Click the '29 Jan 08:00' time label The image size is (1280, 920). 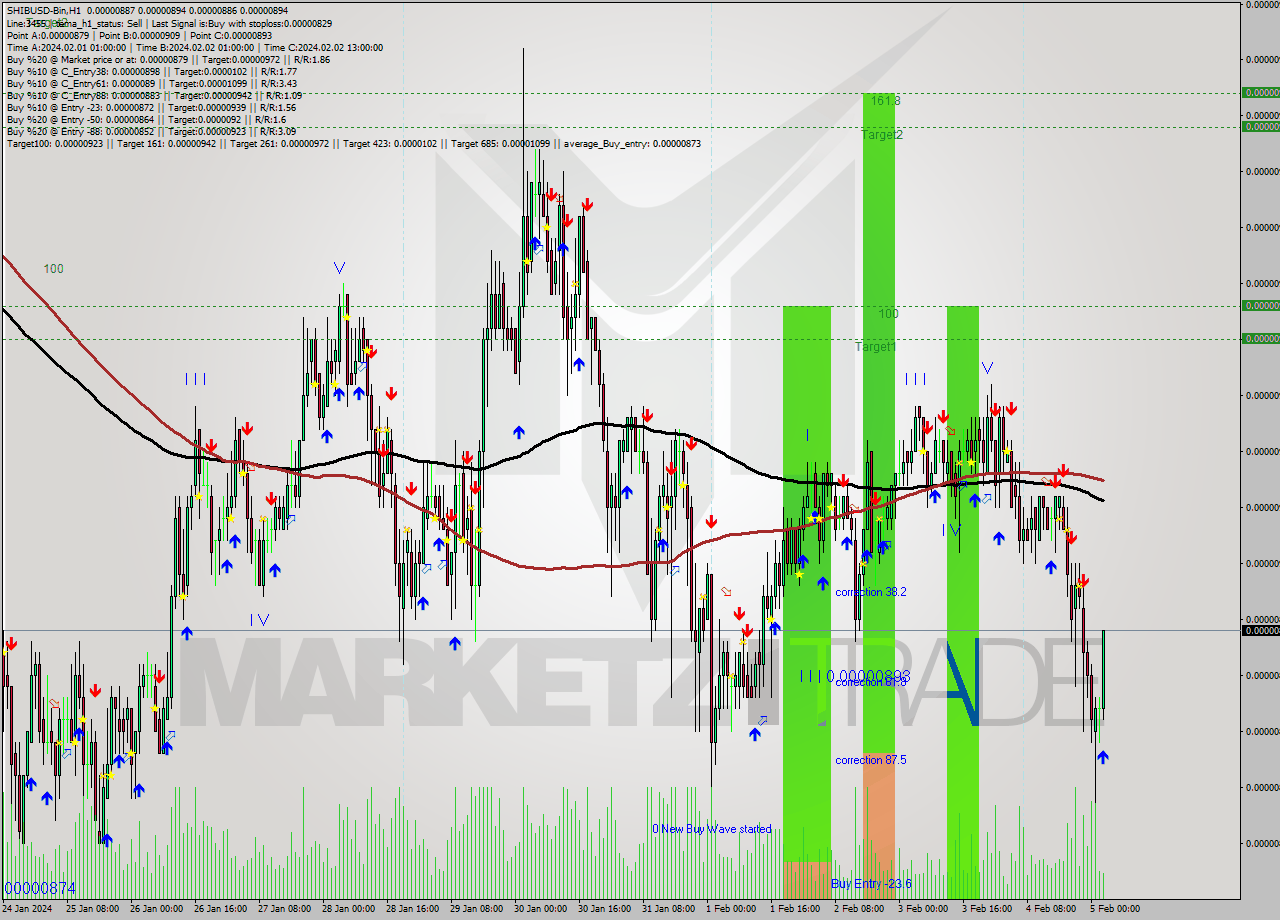pos(477,909)
